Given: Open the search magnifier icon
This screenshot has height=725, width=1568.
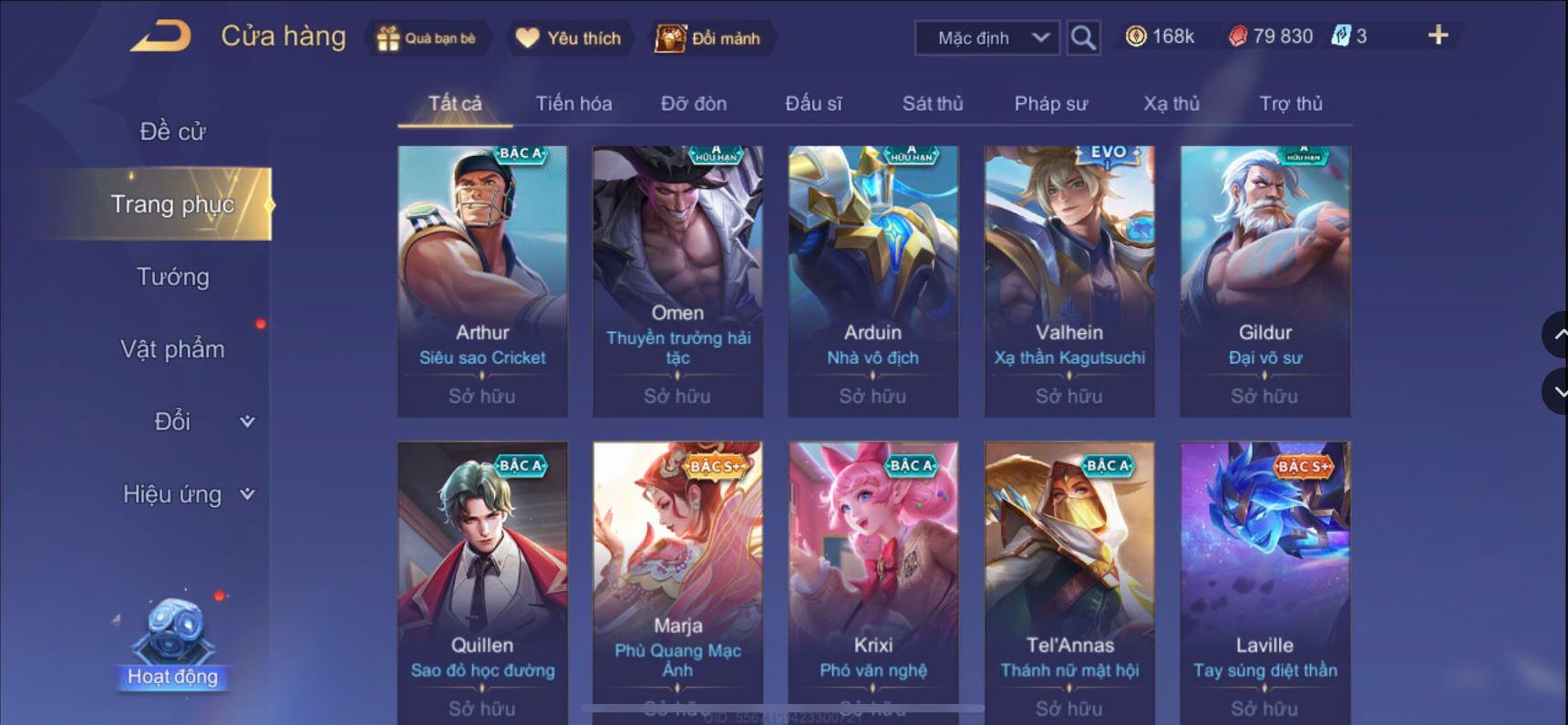Looking at the screenshot, I should [x=1083, y=37].
